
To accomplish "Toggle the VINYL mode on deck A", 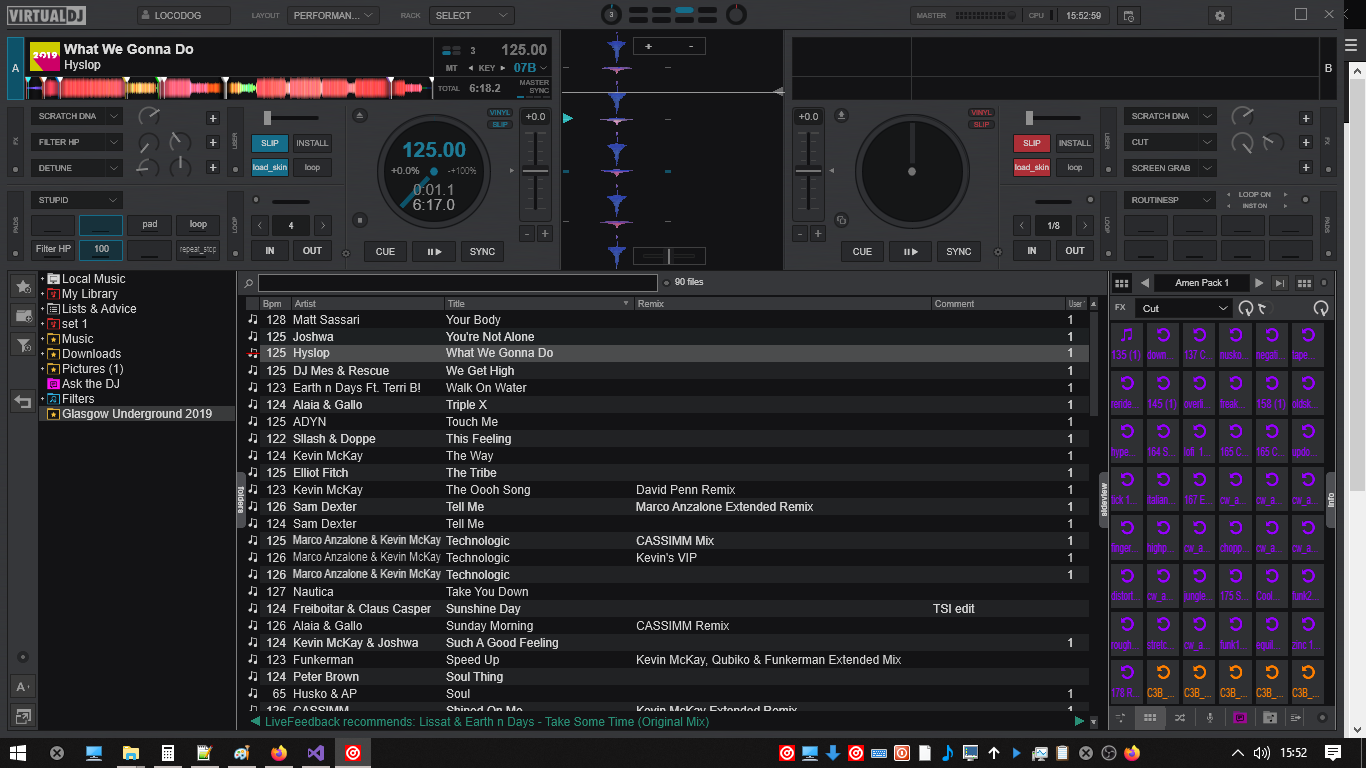I will click(x=500, y=113).
